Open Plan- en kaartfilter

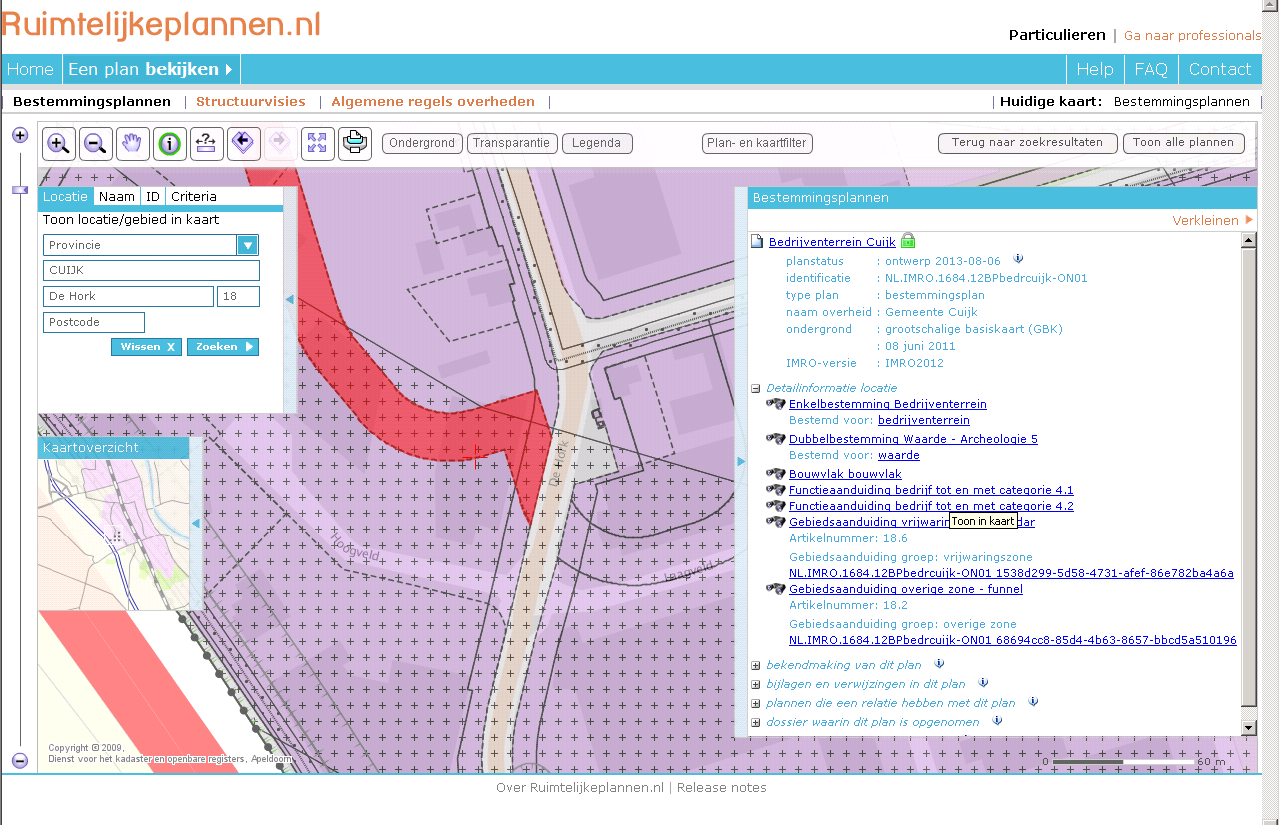click(757, 143)
